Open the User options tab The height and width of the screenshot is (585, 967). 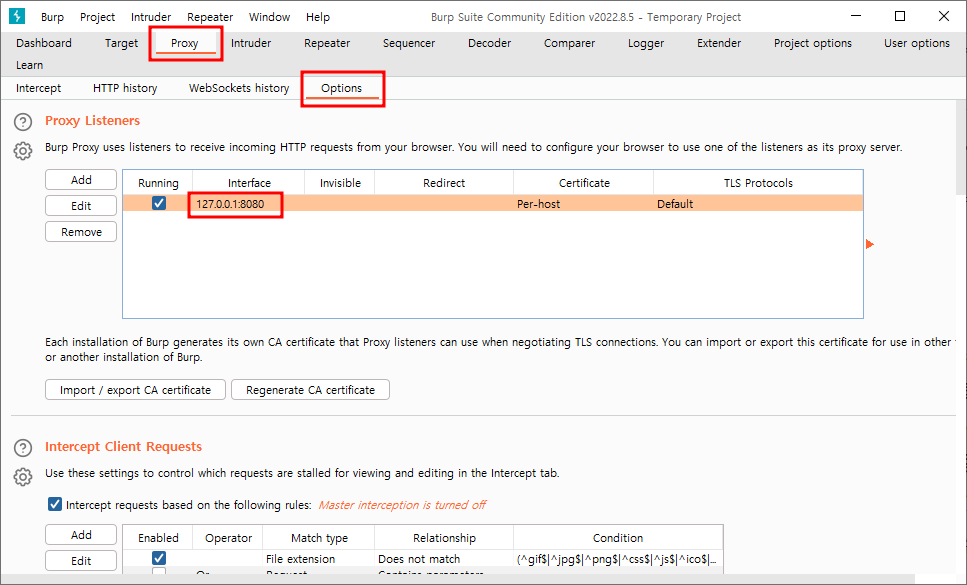(x=916, y=43)
